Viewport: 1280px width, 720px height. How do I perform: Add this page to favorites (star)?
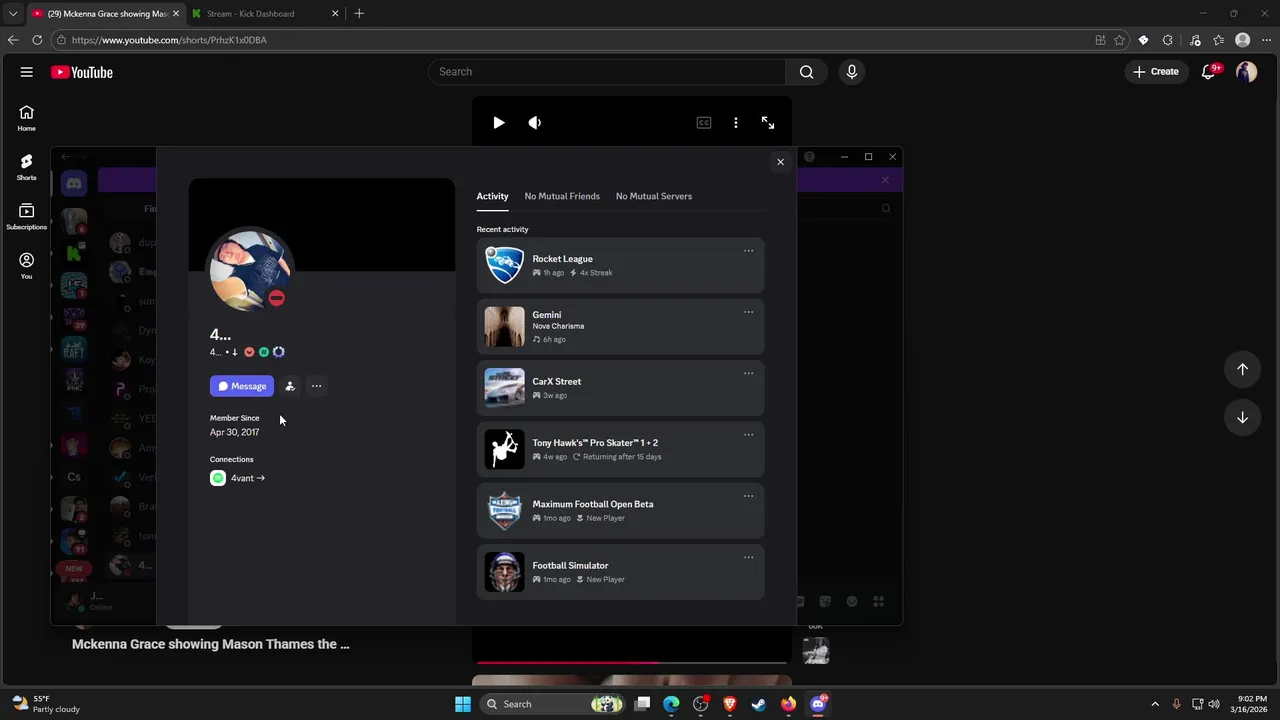[1119, 40]
